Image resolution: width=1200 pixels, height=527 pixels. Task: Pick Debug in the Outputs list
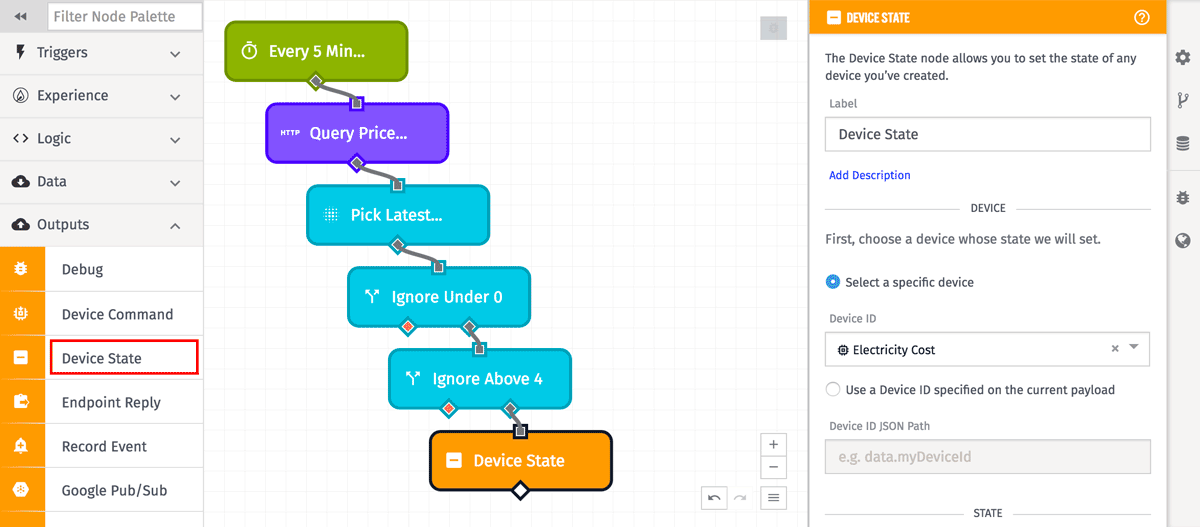tap(82, 270)
